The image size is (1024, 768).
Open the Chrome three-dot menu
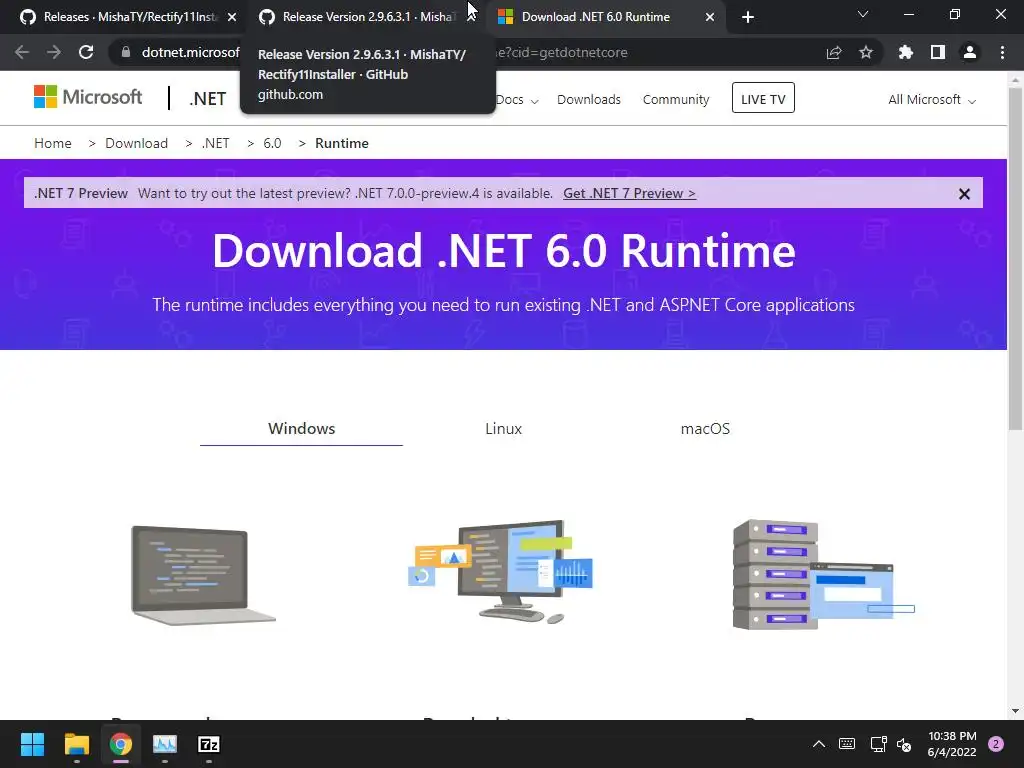coord(1002,52)
